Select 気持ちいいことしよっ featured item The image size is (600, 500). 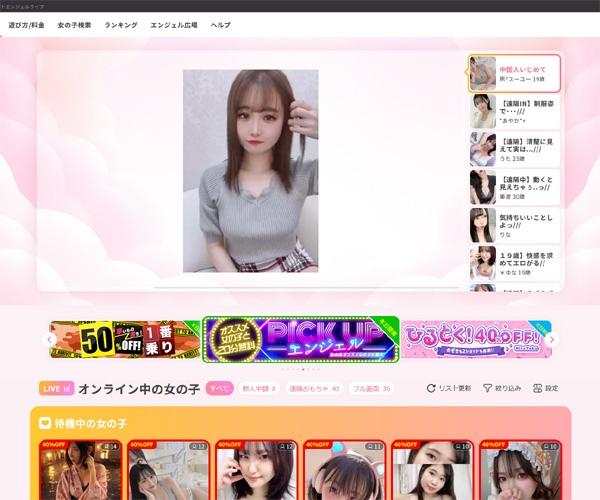click(x=514, y=225)
